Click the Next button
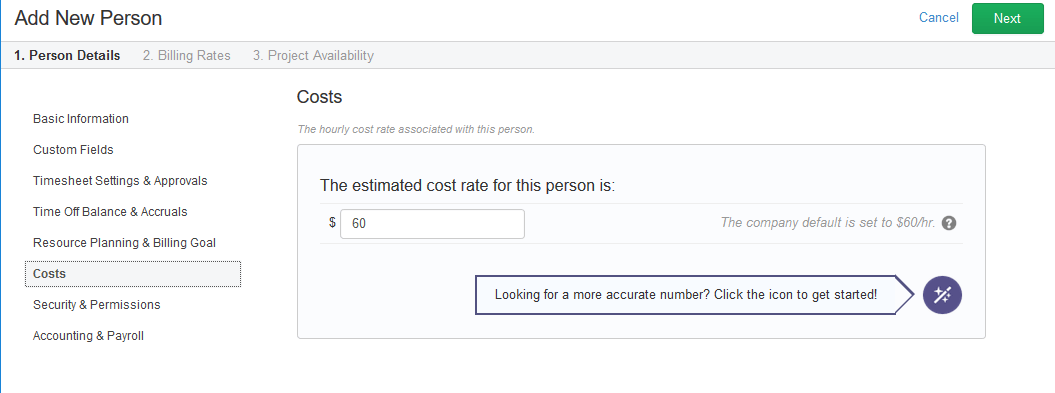The width and height of the screenshot is (1055, 393). 1007,18
